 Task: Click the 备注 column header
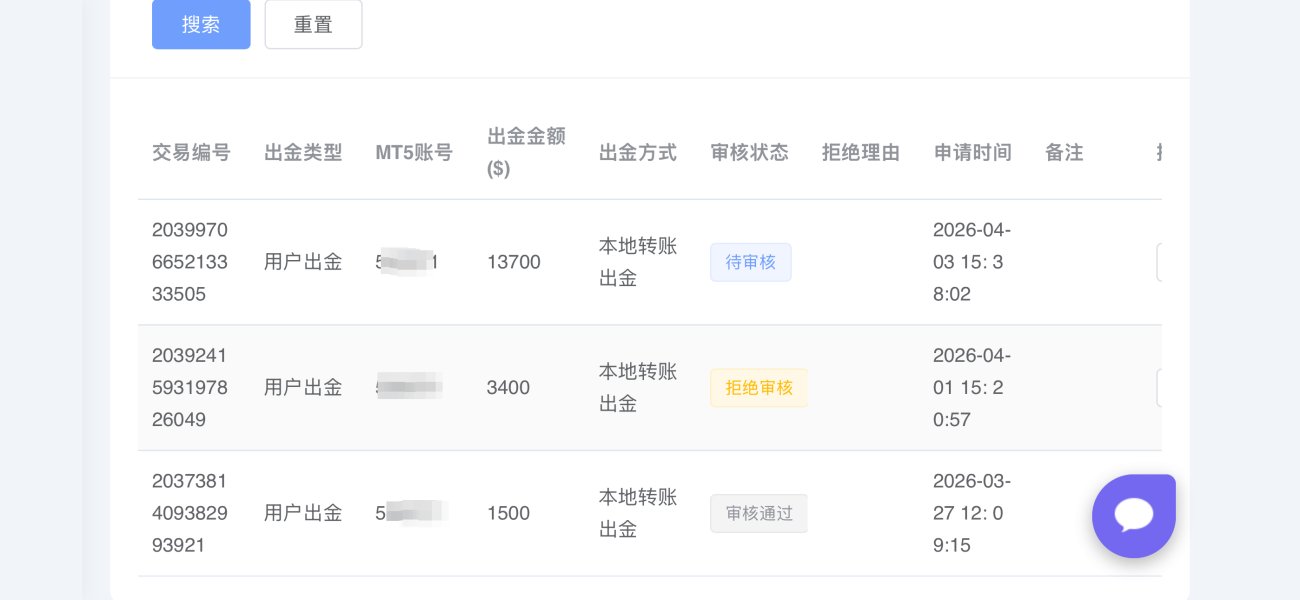tap(1064, 153)
